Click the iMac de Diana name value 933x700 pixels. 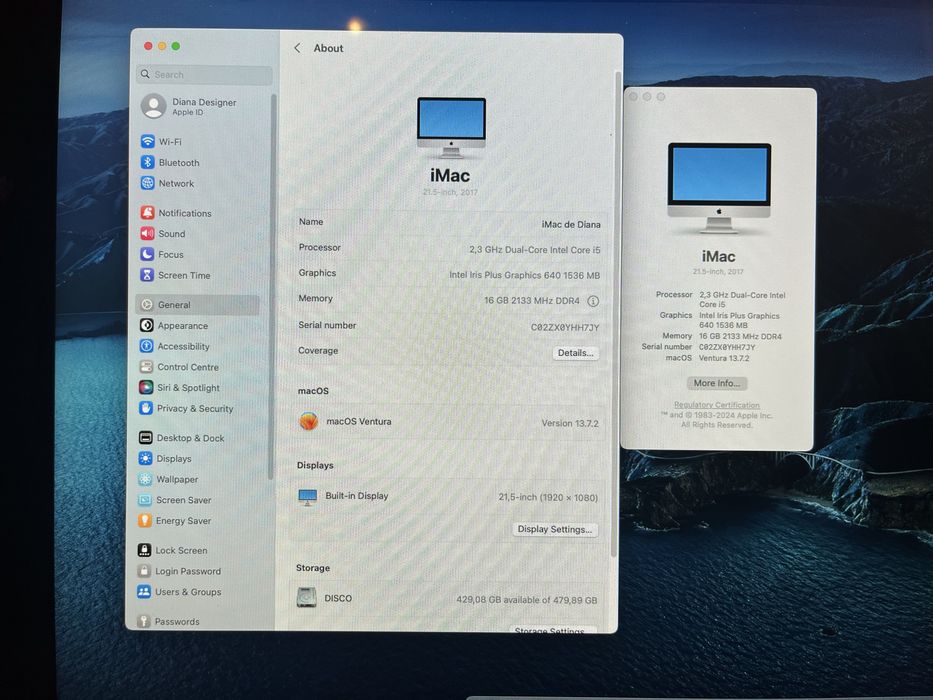[571, 224]
